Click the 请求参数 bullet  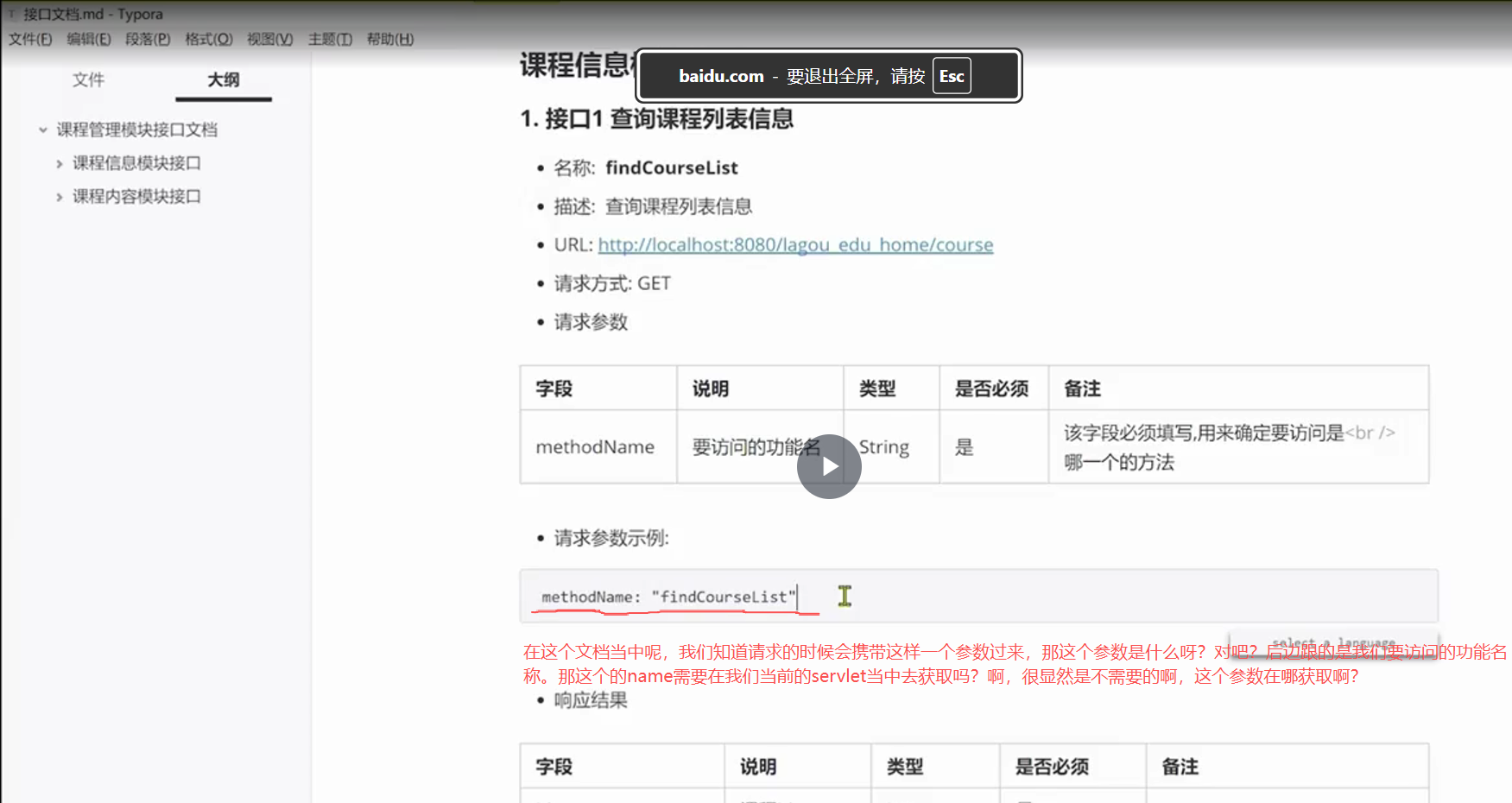tap(591, 322)
